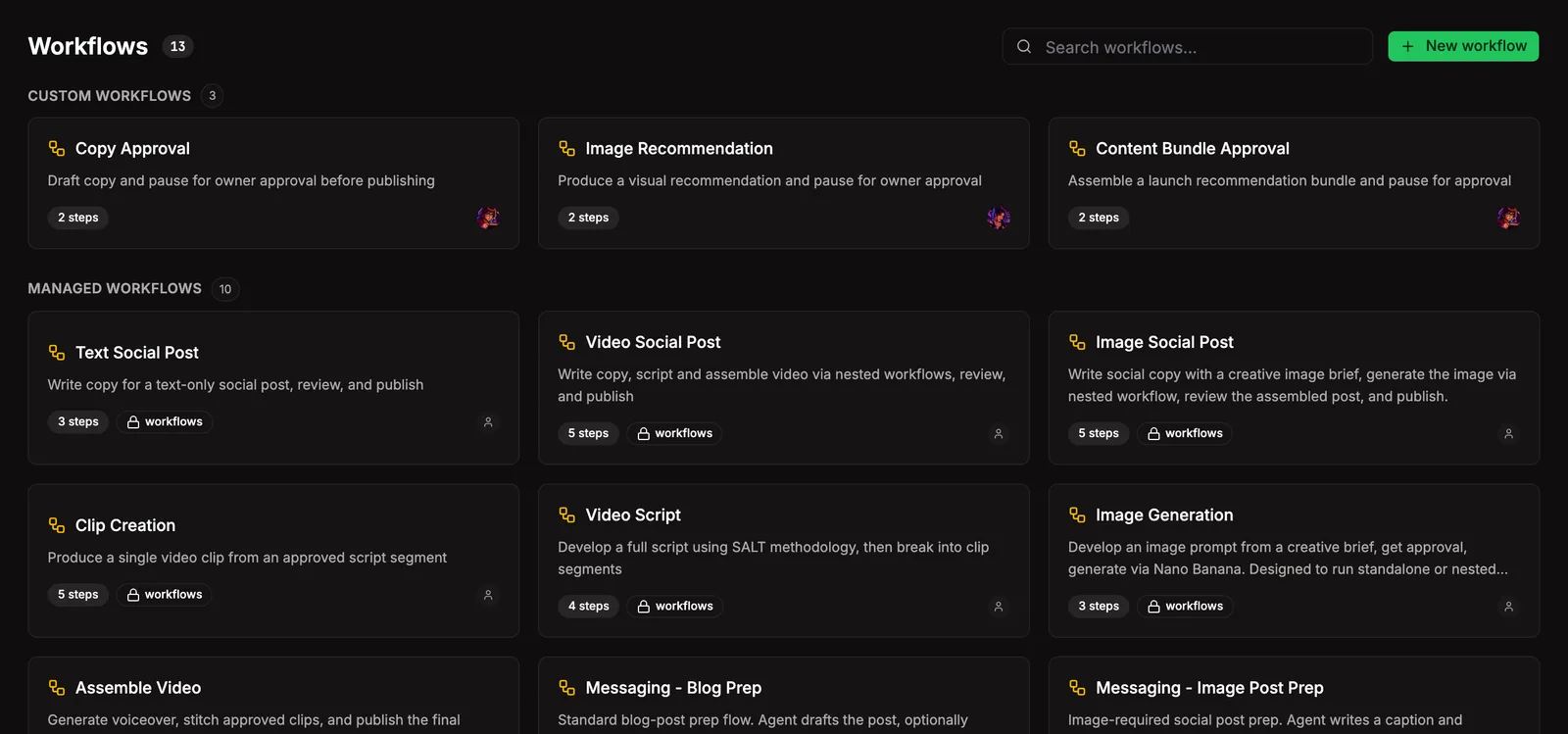Click the workflows lock tag on Image Generation
Viewport: 1568px width, 734px height.
click(1185, 607)
